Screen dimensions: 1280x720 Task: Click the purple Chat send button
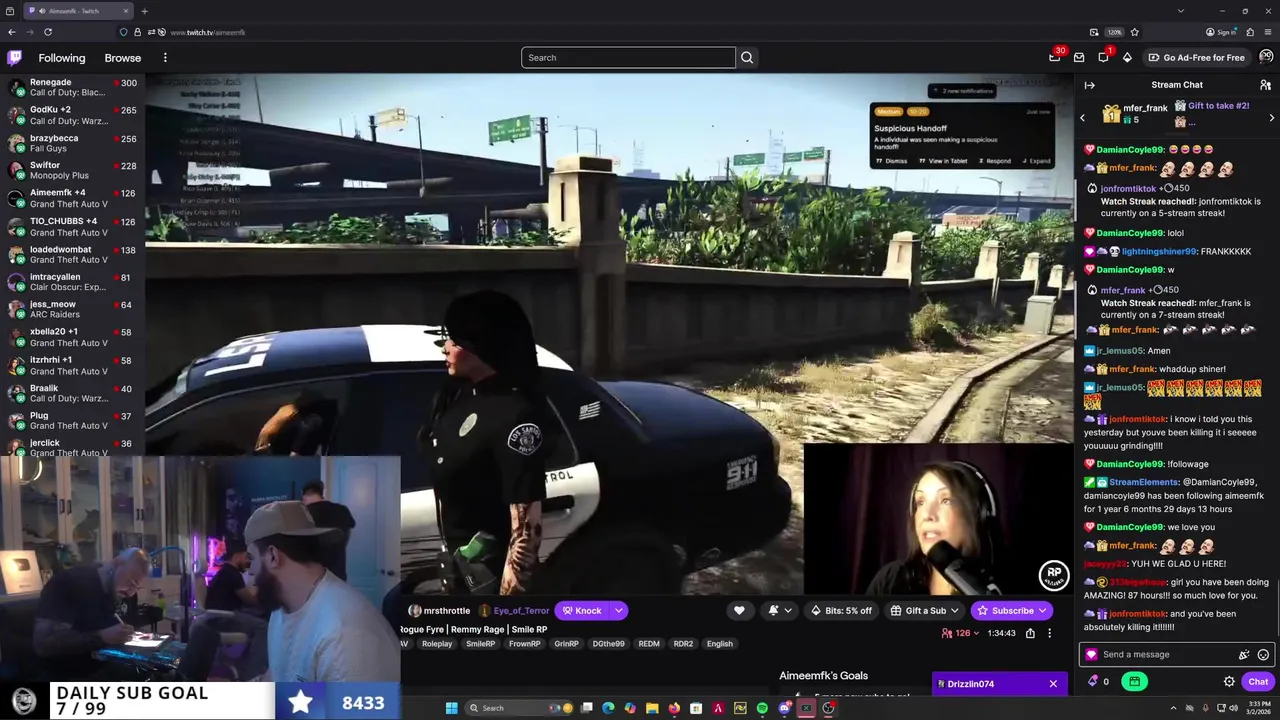coord(1258,682)
